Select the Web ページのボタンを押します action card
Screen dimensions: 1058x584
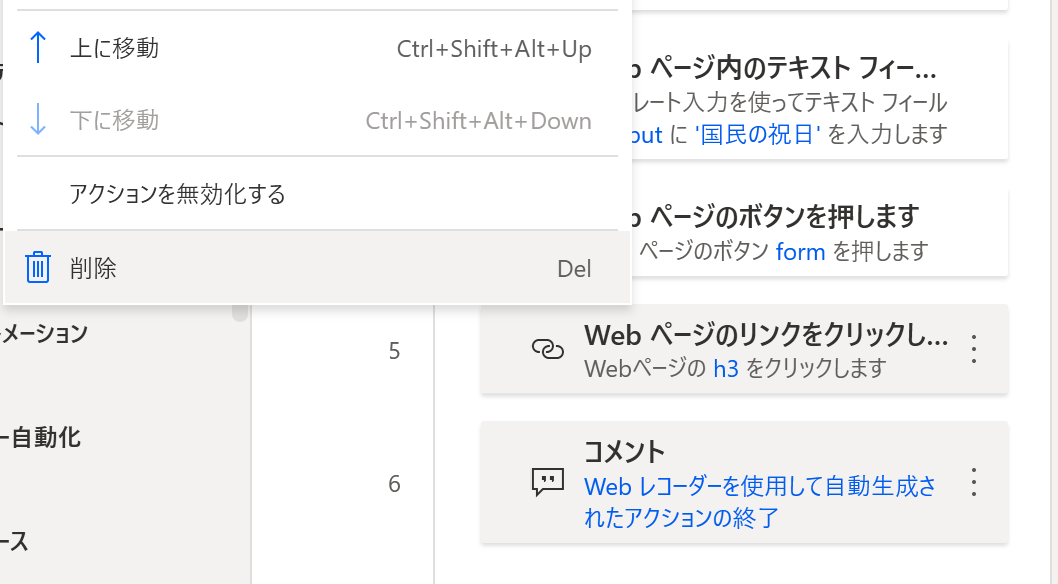point(820,231)
